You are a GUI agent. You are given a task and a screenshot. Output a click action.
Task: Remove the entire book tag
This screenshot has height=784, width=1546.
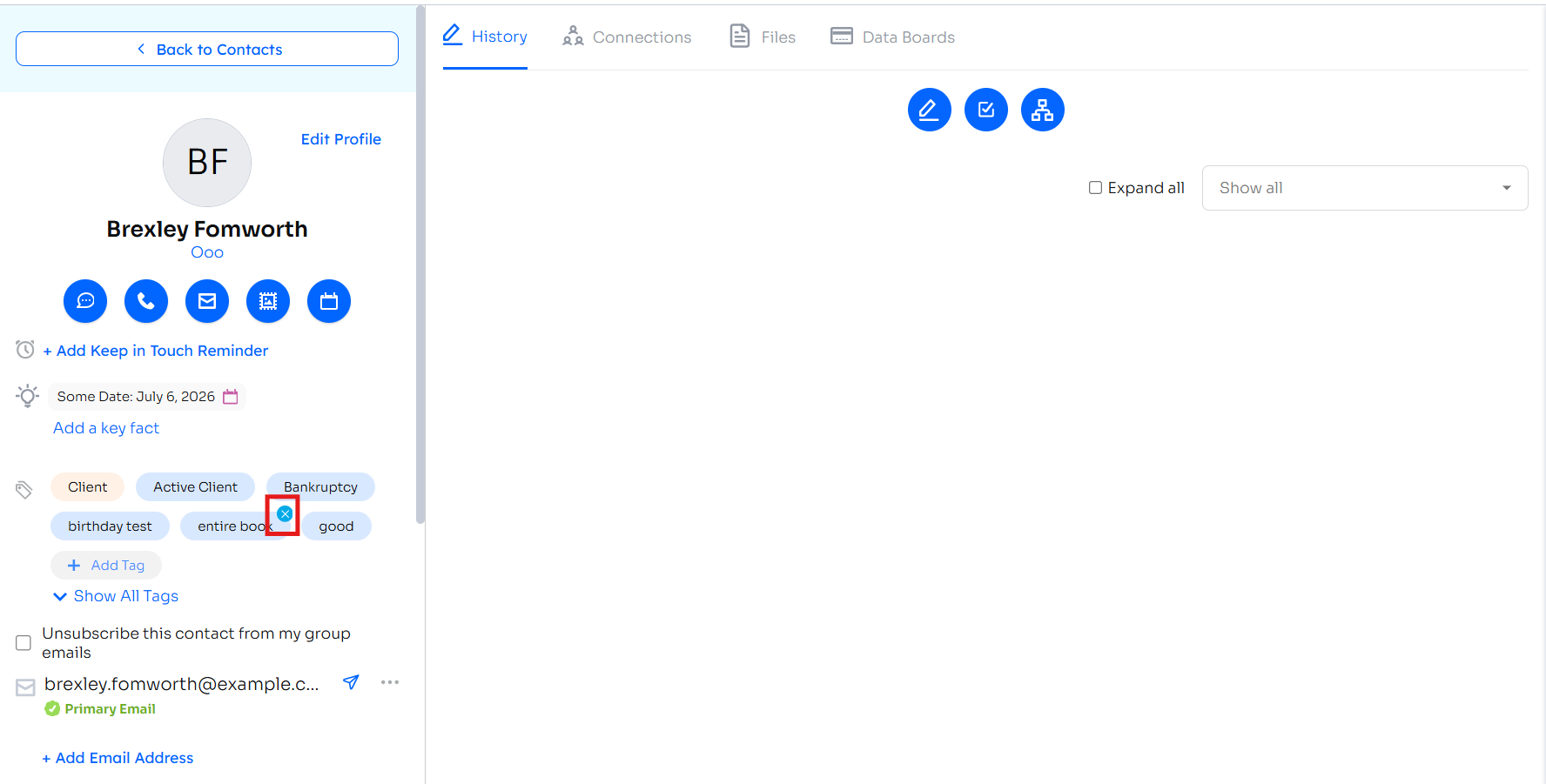285,514
